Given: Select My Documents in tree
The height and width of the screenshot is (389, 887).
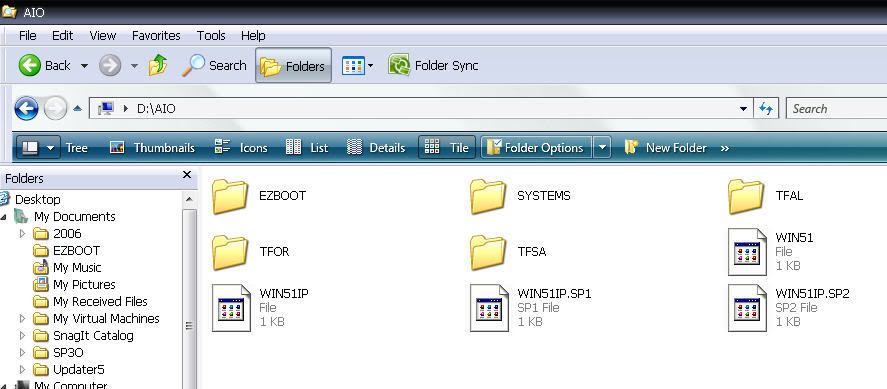Looking at the screenshot, I should pyautogui.click(x=75, y=217).
